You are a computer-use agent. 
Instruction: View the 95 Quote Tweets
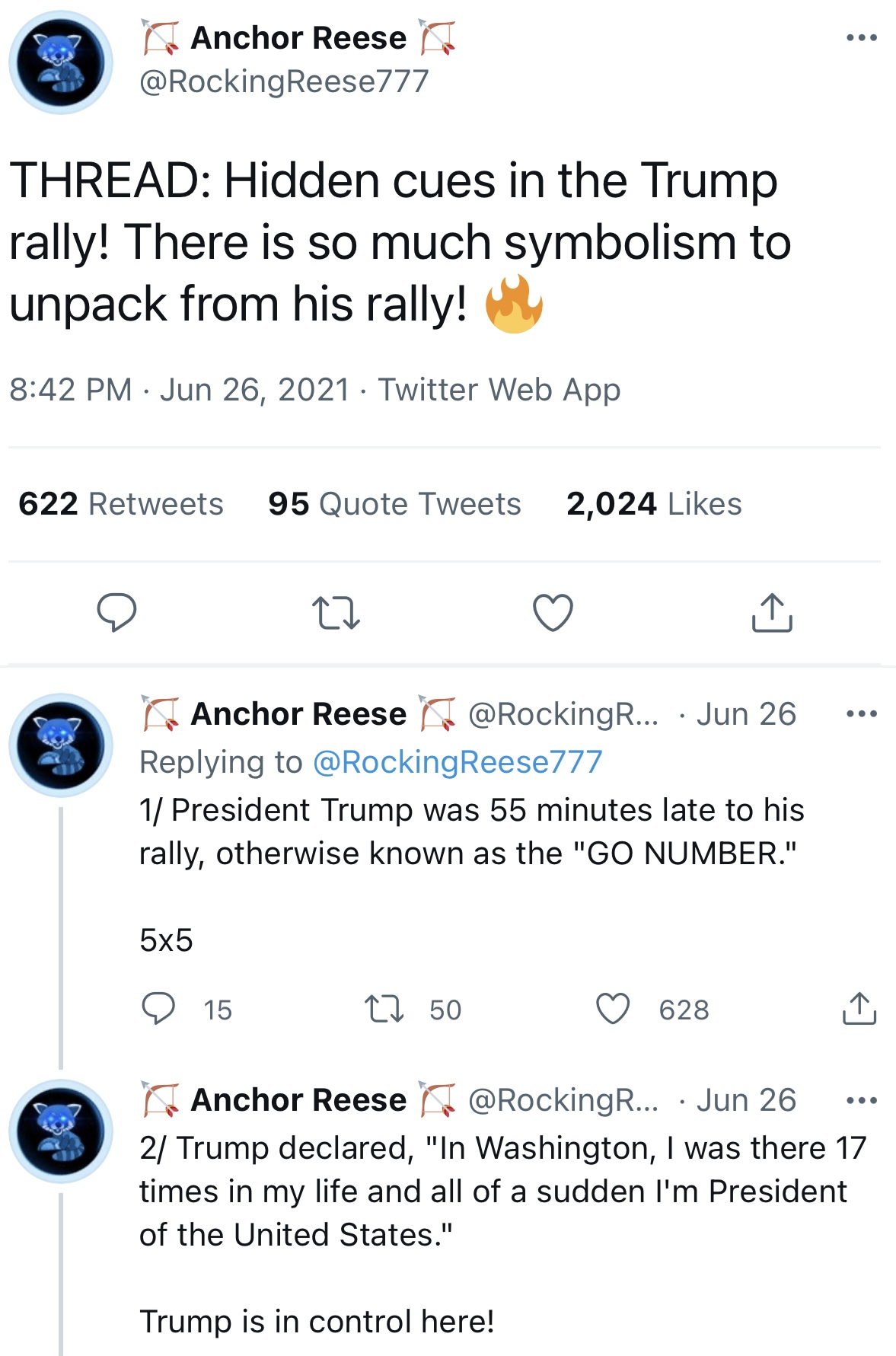[x=394, y=504]
